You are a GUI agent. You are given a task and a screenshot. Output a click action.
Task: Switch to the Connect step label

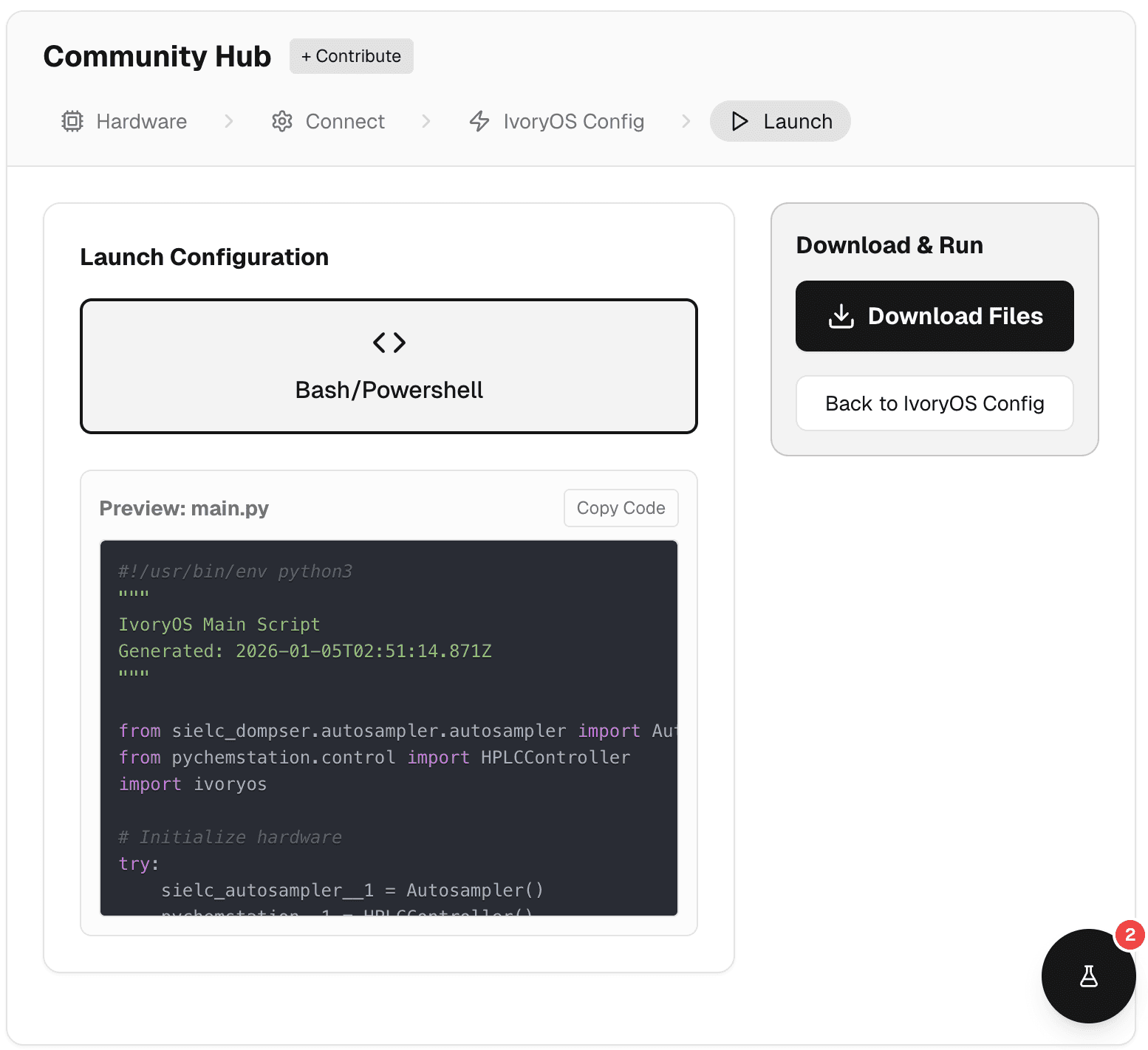345,121
